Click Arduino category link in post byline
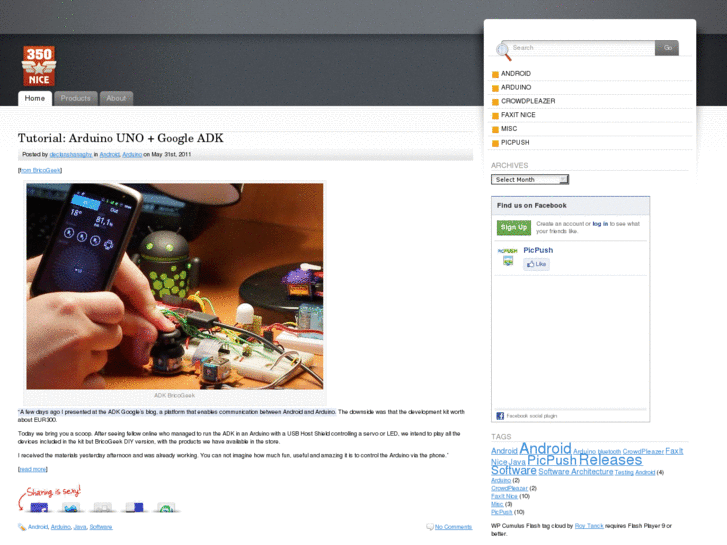Viewport: 727px width, 545px height. (132, 154)
